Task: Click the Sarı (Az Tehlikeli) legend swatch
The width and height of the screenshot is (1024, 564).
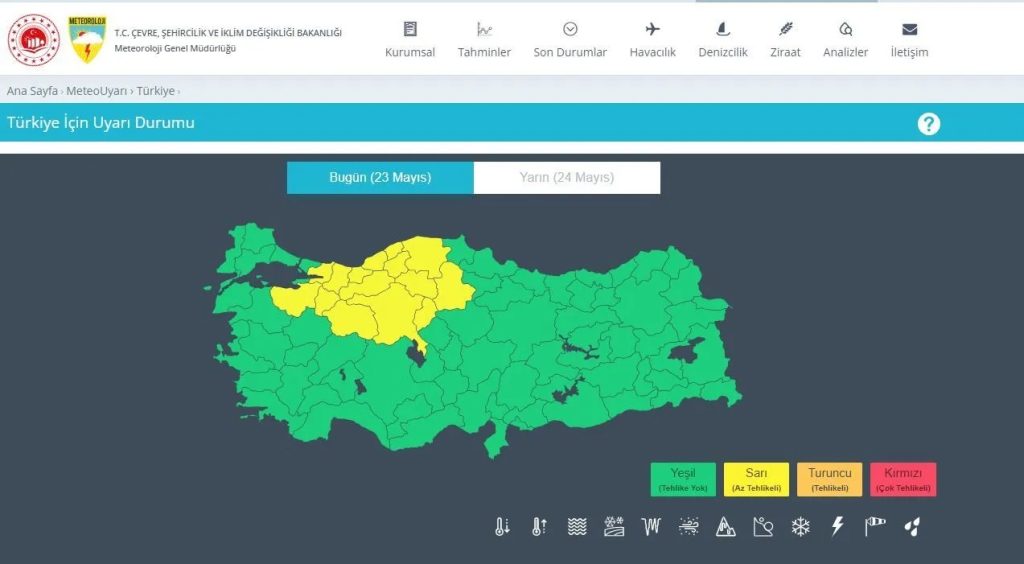Action: click(756, 480)
